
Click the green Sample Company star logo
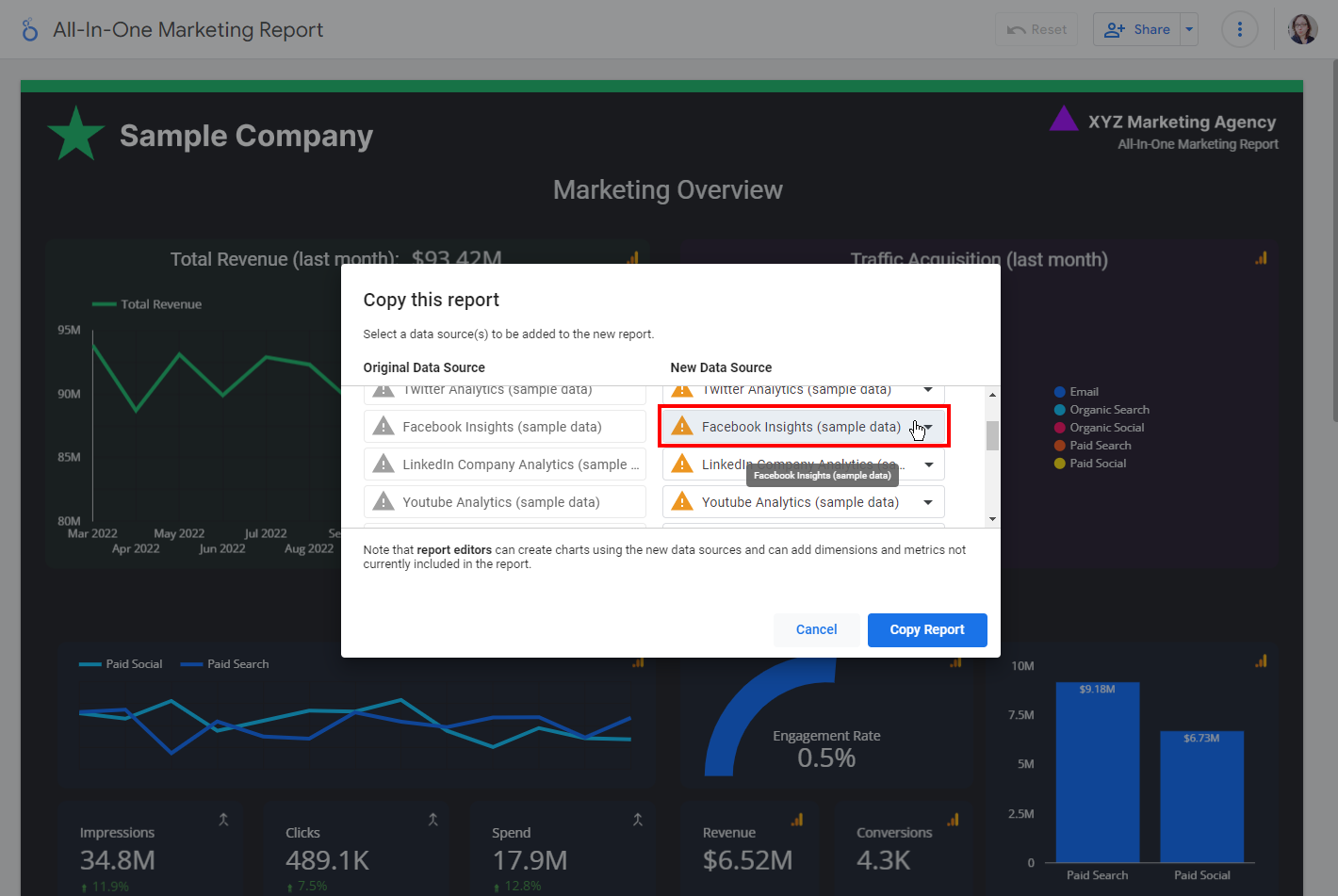[75, 135]
